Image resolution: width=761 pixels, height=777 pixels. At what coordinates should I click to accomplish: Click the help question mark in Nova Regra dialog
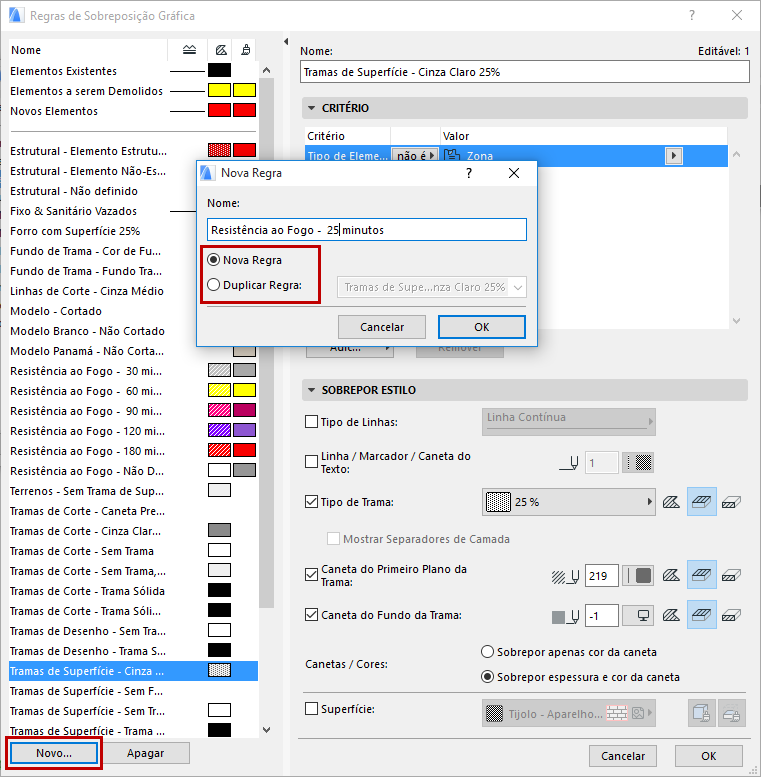(469, 173)
